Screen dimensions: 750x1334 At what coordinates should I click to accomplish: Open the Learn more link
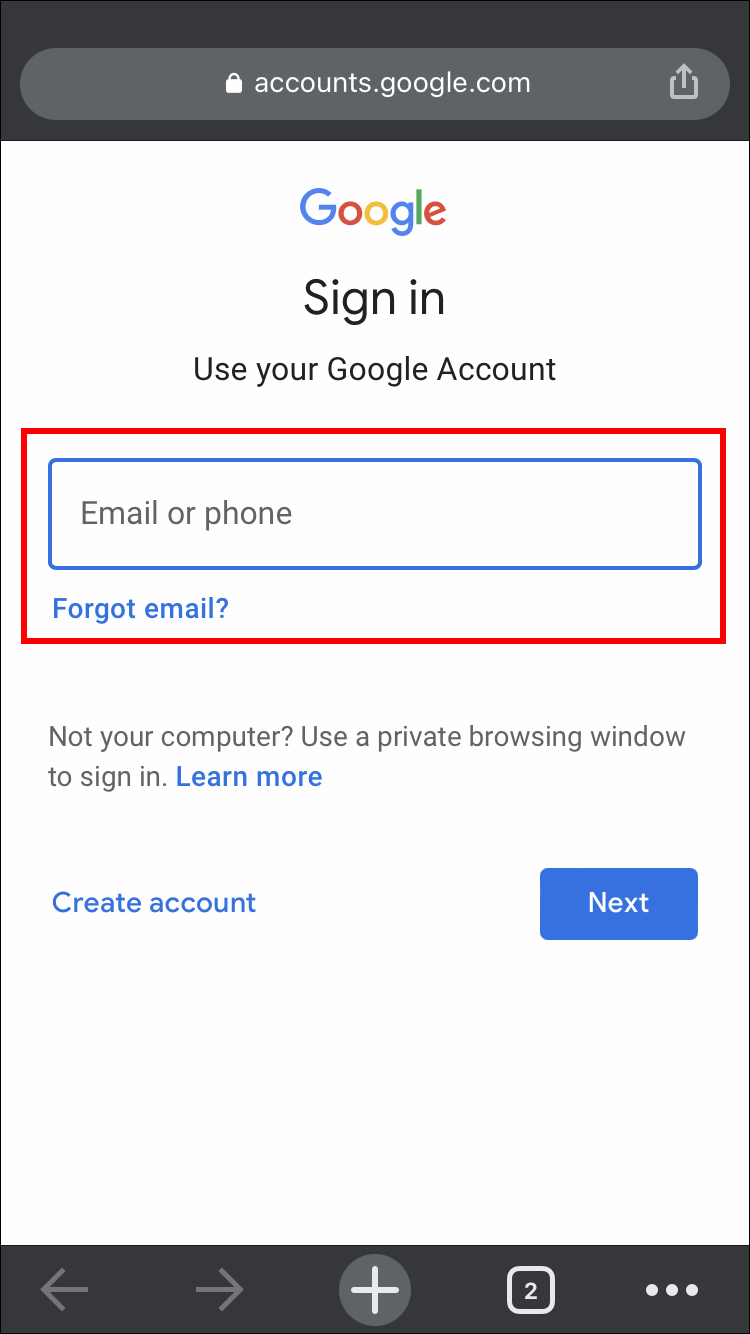249,777
